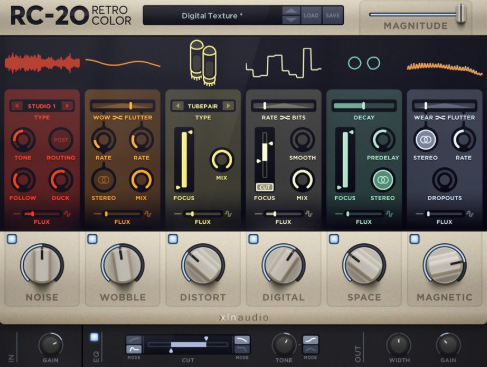The width and height of the screenshot is (487, 367).
Task: Click the Magnetic tape waveform icon
Action: coord(444,68)
